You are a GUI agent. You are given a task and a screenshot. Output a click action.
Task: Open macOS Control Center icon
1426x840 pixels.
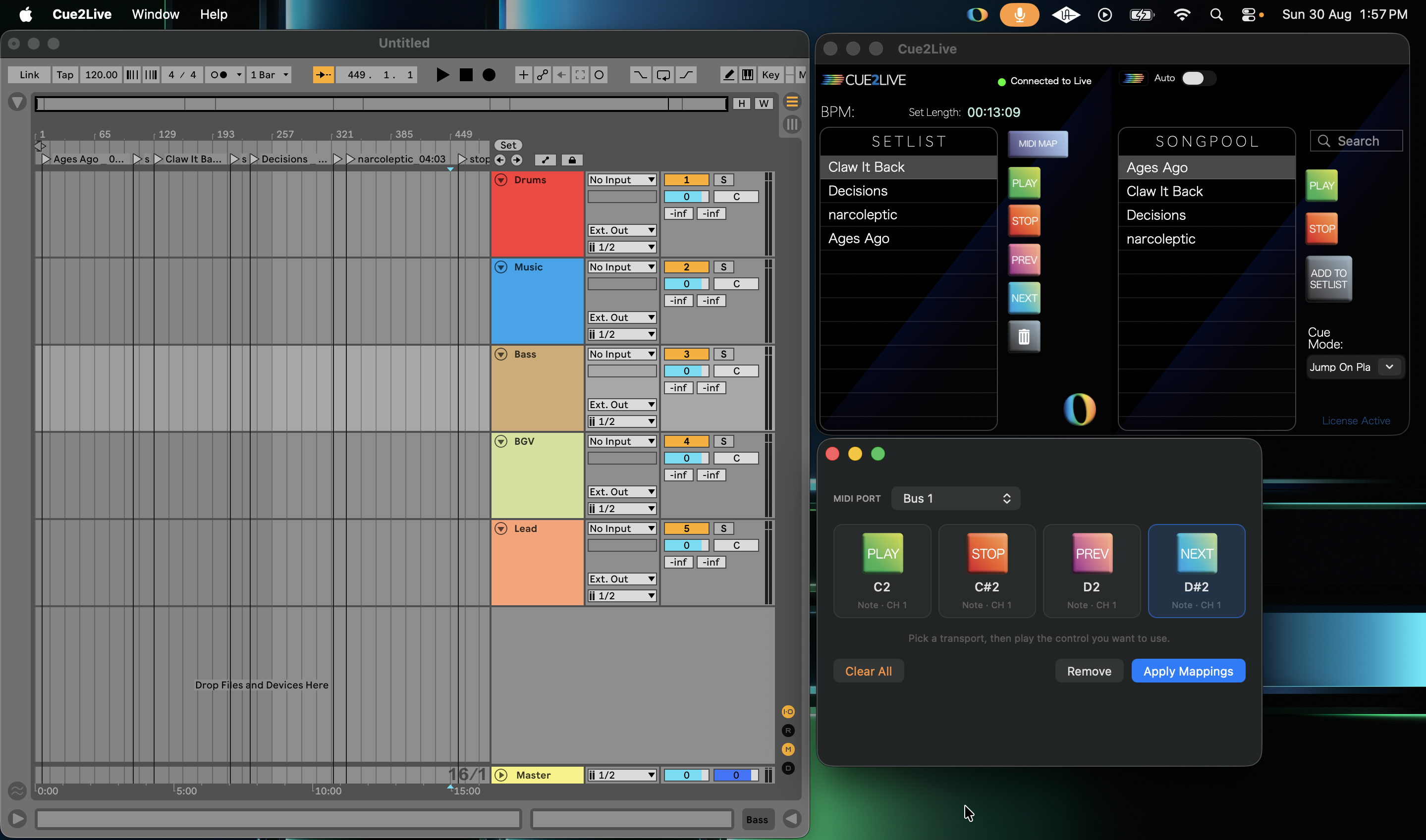(x=1250, y=15)
